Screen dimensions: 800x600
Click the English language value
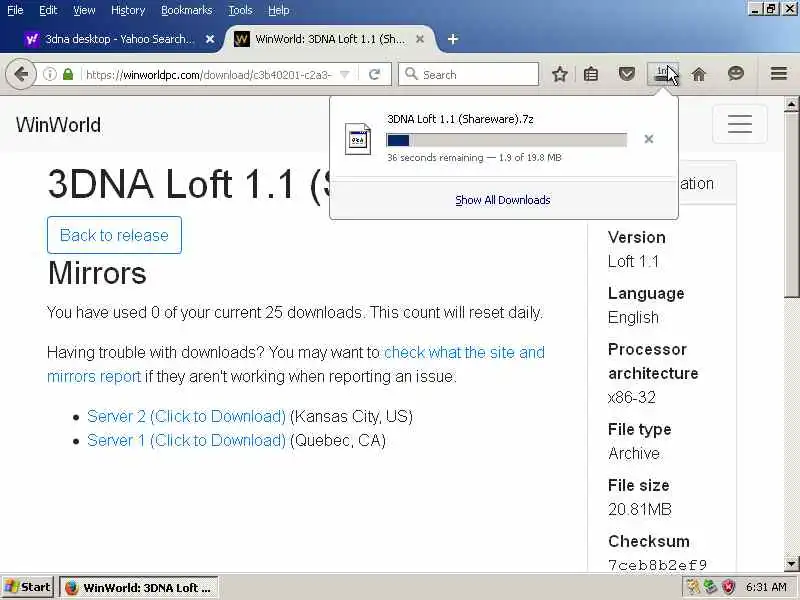[633, 317]
